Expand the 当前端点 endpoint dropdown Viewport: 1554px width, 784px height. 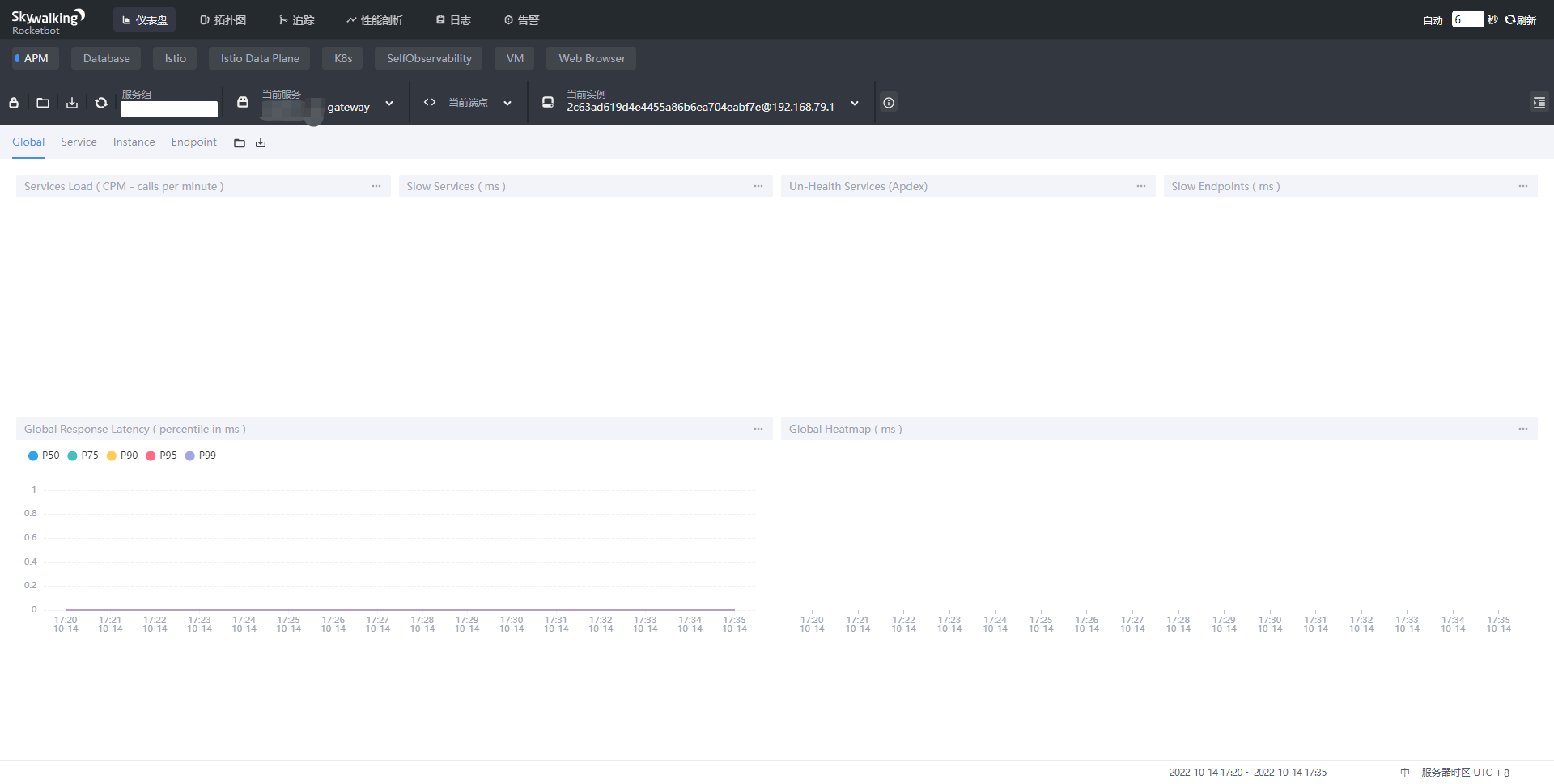point(507,104)
